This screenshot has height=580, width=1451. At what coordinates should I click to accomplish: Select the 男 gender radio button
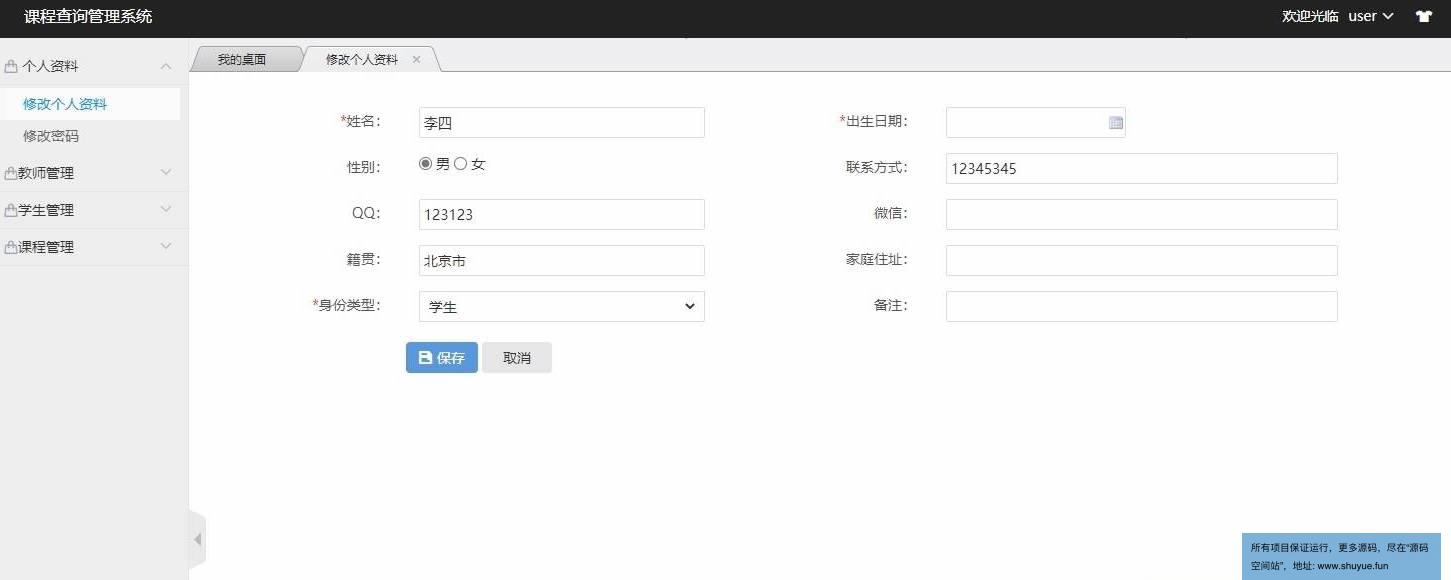point(425,164)
